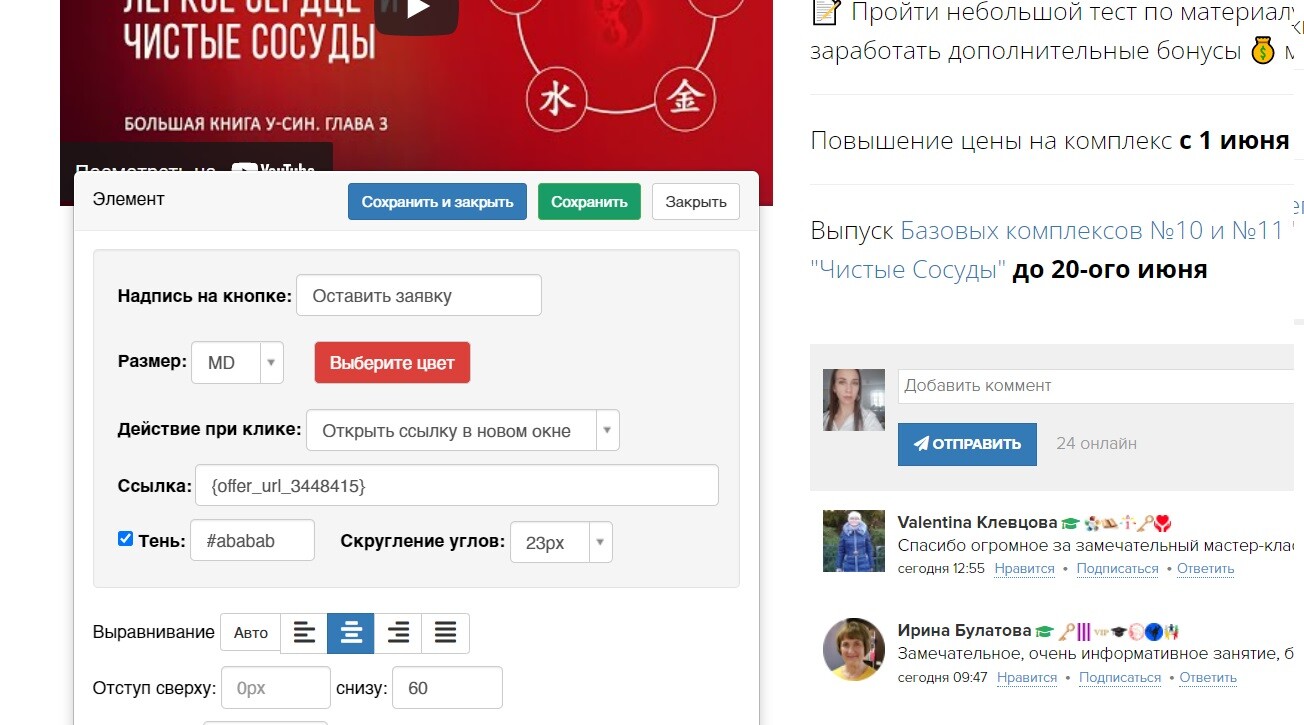Choose right alignment icon
Image resolution: width=1304 pixels, height=725 pixels.
(398, 633)
